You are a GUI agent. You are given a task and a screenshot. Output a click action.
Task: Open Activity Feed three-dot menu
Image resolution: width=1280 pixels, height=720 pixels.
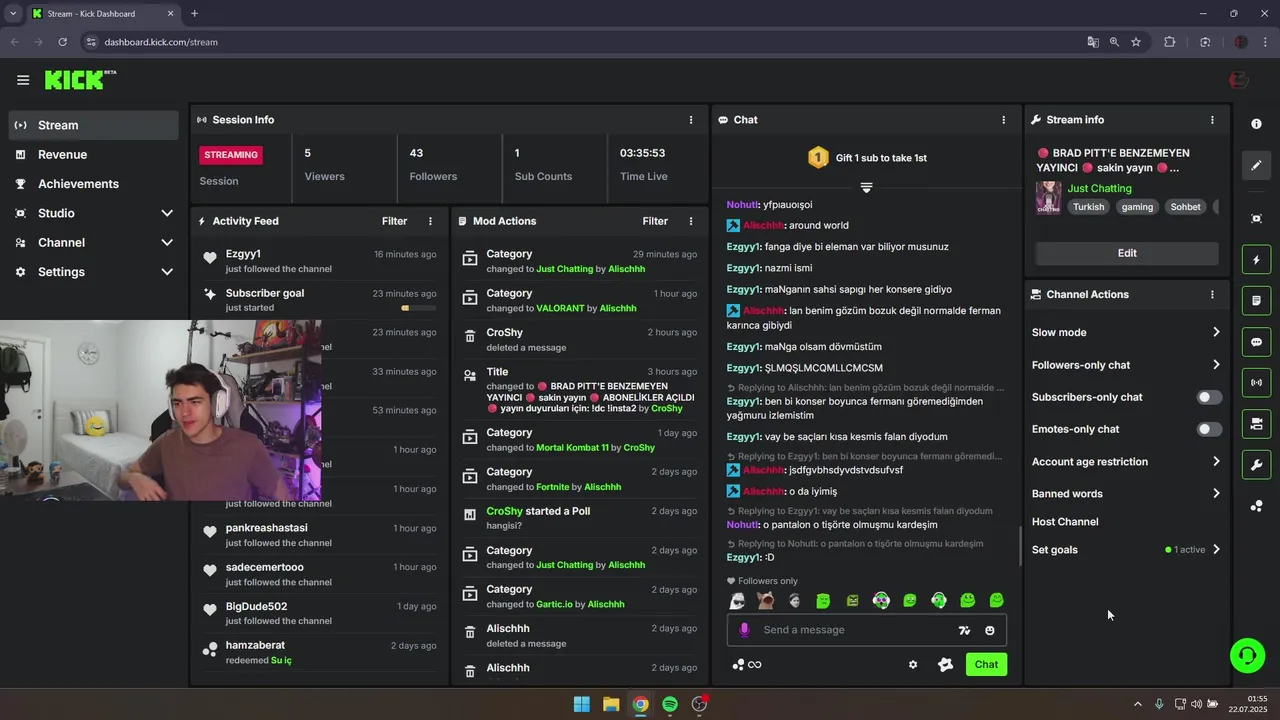431,221
